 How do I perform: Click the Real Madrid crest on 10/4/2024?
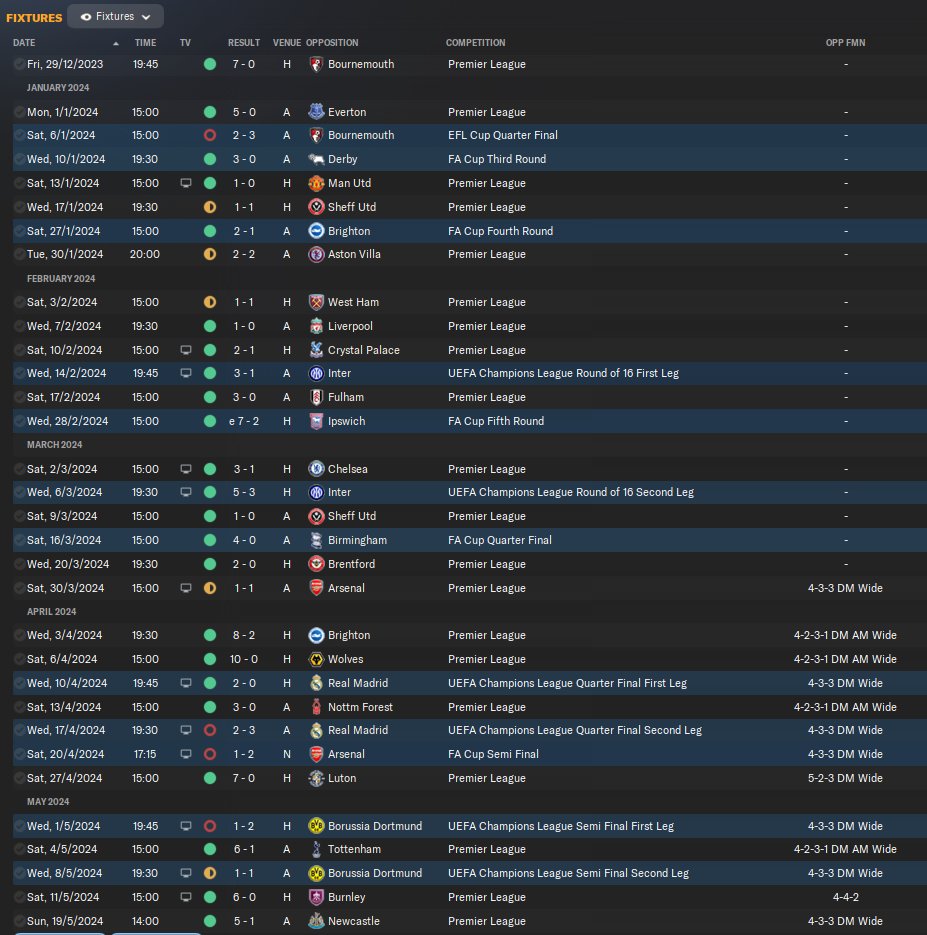[x=316, y=683]
